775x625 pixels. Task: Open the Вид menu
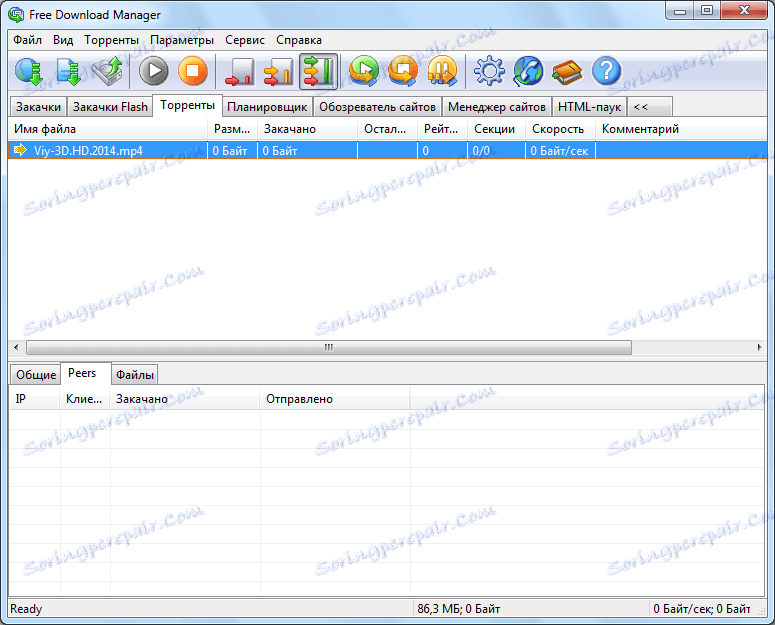click(63, 40)
